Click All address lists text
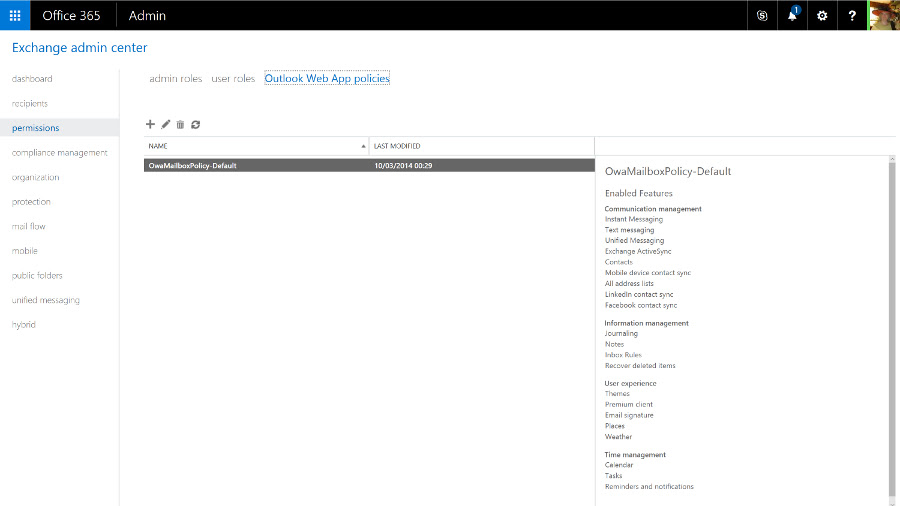Image resolution: width=900 pixels, height=506 pixels. click(629, 283)
